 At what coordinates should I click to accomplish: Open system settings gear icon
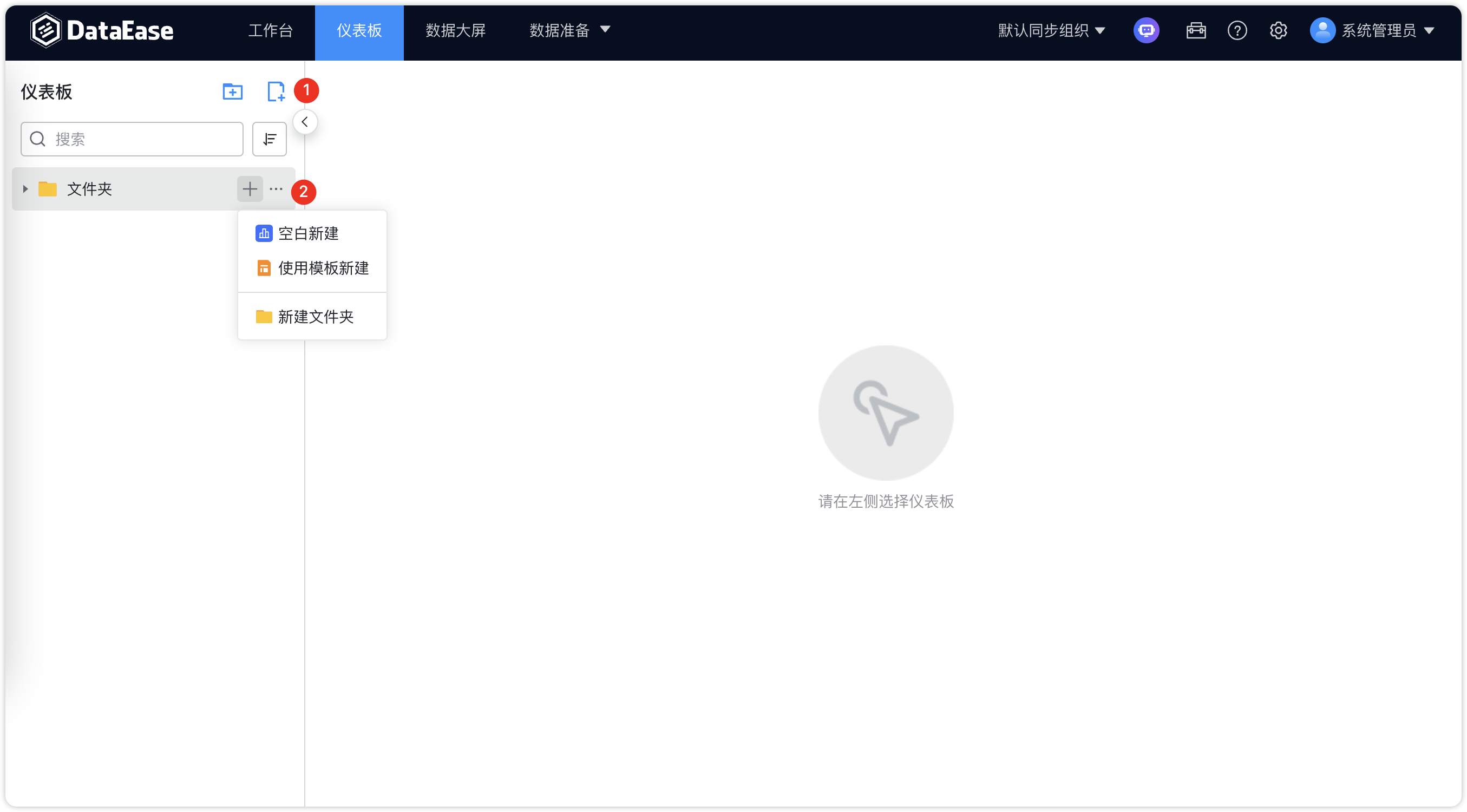pos(1278,31)
